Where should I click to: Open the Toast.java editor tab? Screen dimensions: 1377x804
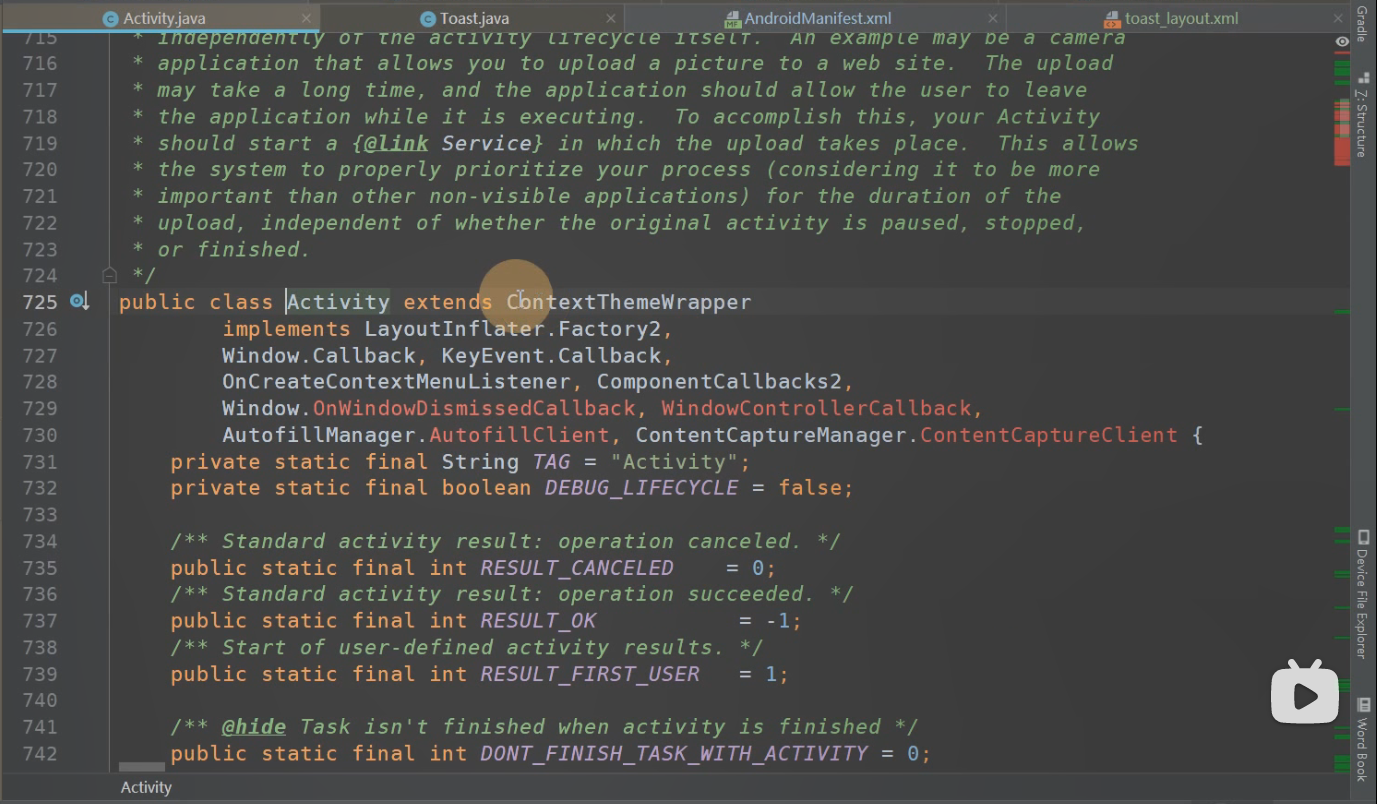click(x=474, y=18)
